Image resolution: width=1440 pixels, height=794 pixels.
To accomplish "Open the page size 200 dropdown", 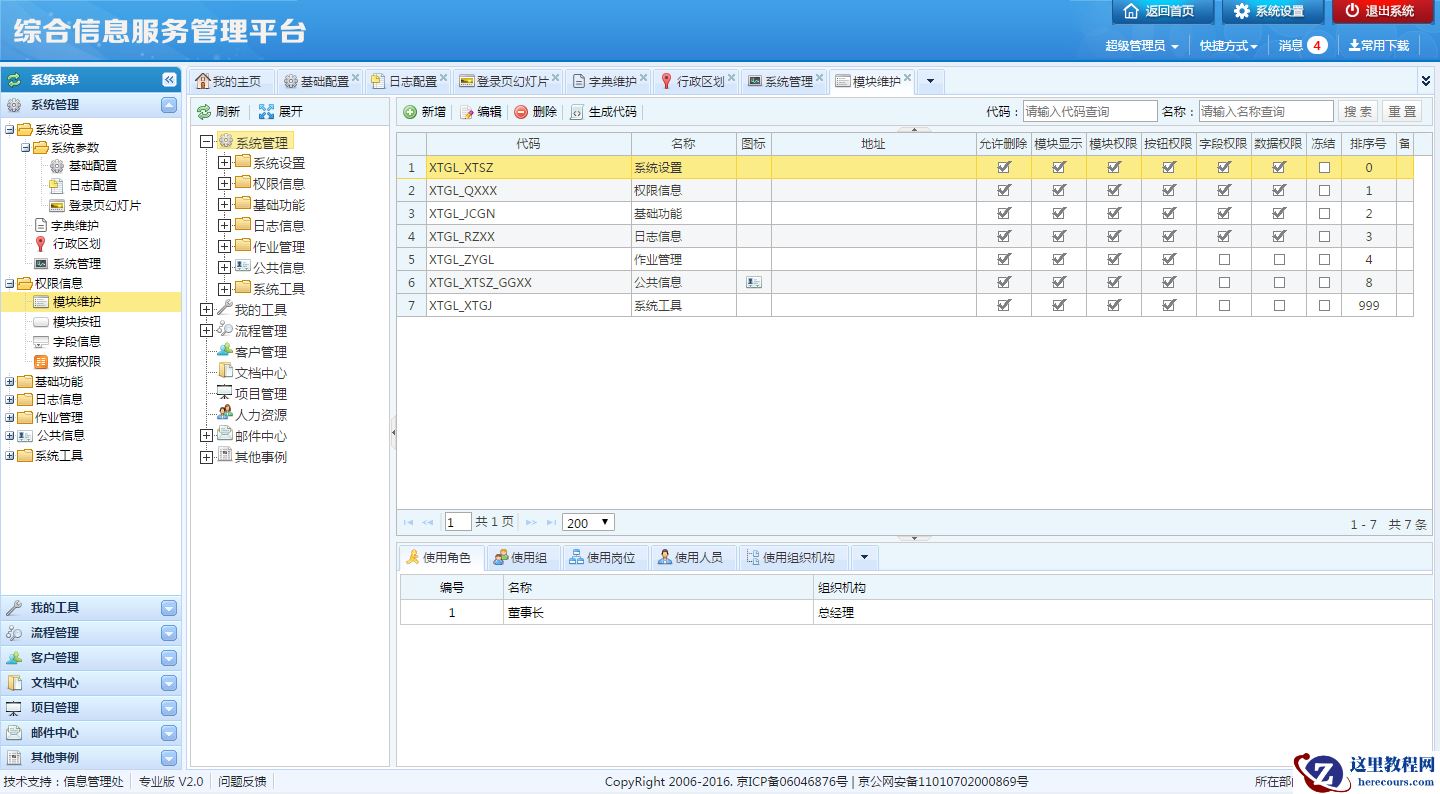I will coord(588,523).
